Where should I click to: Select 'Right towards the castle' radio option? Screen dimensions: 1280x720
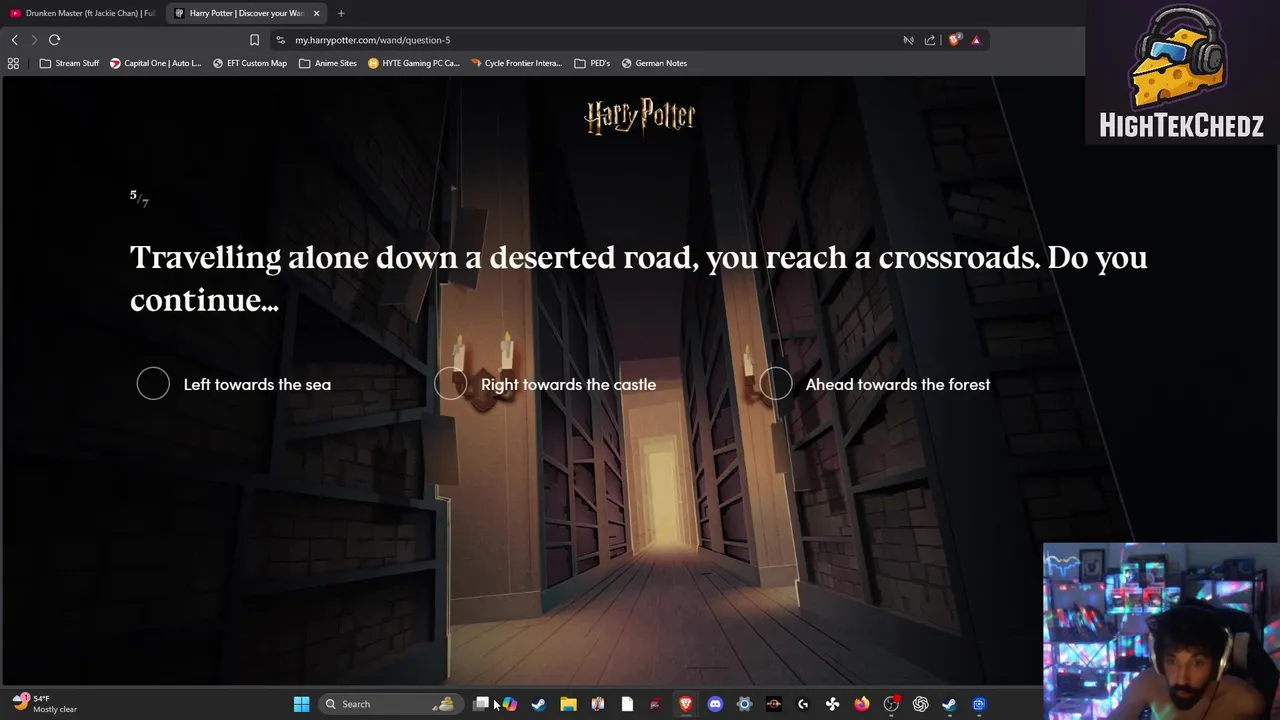point(450,384)
